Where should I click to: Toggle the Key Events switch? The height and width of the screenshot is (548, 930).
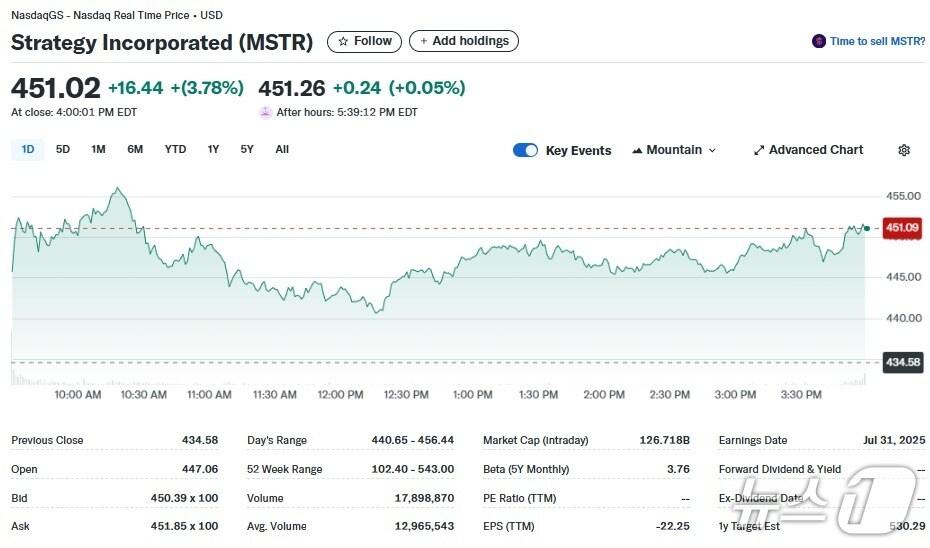pyautogui.click(x=525, y=150)
